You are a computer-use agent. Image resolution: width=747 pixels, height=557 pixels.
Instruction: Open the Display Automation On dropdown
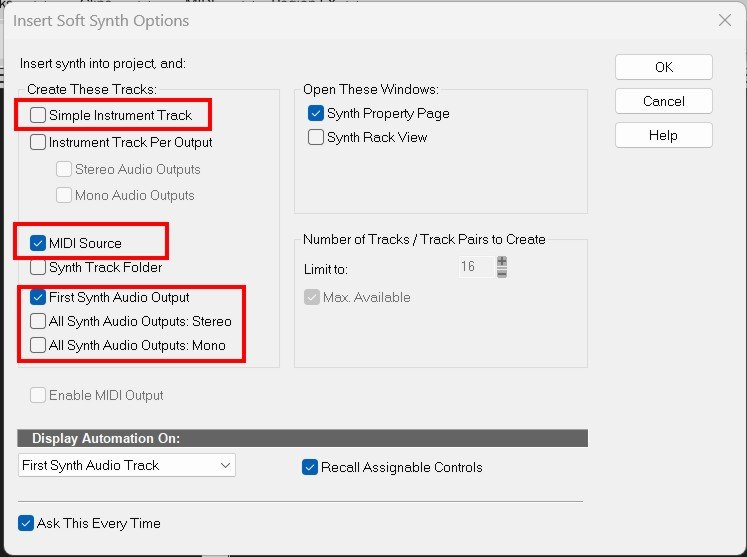point(126,465)
